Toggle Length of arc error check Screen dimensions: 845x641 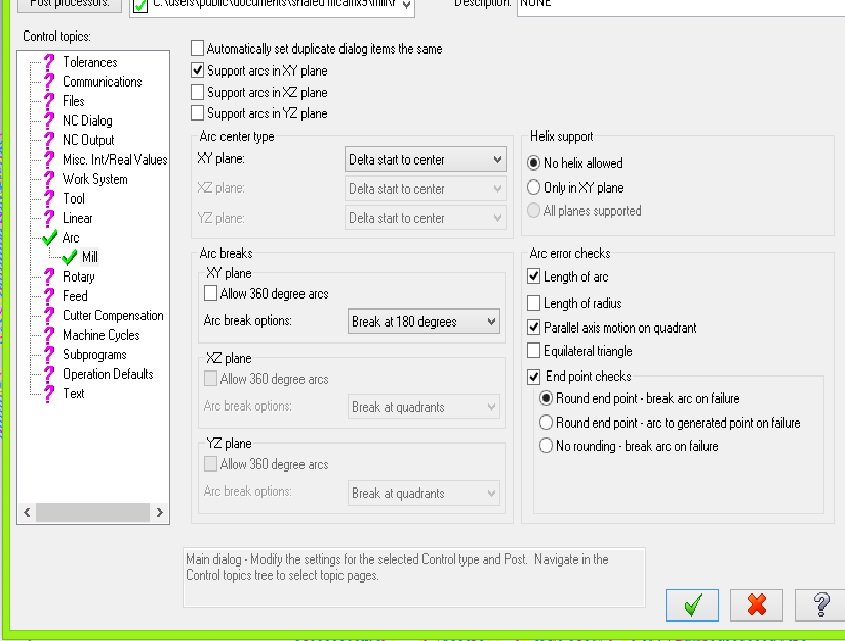tap(534, 277)
